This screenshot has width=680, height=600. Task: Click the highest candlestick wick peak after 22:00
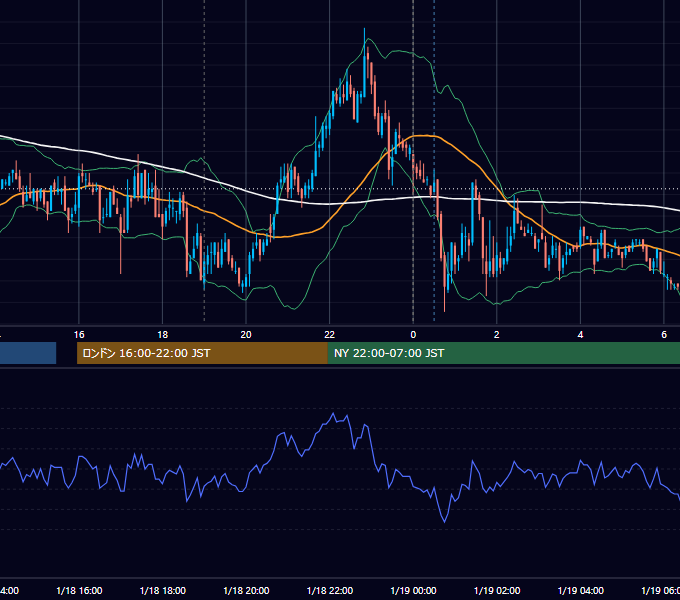[364, 29]
